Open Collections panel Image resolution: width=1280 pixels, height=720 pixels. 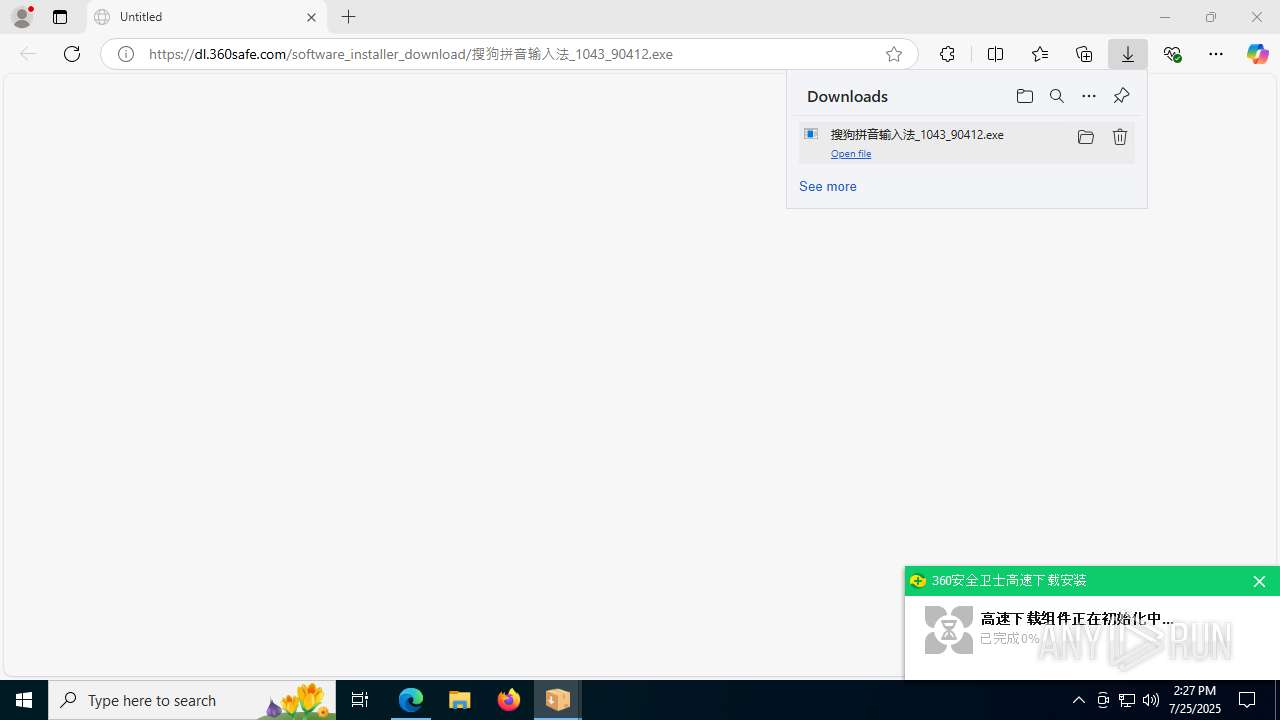(x=1084, y=54)
